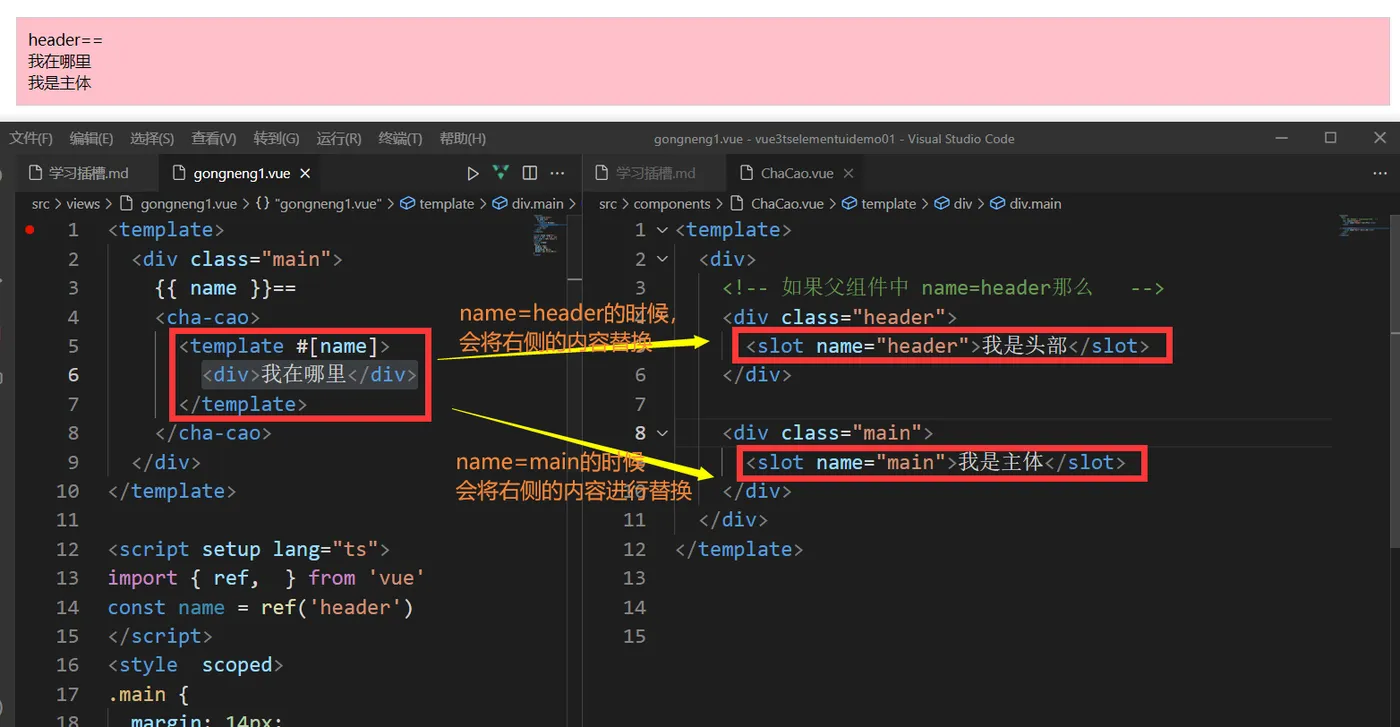Open the 文件(F) menu
Viewport: 1400px width, 727px height.
(31, 138)
